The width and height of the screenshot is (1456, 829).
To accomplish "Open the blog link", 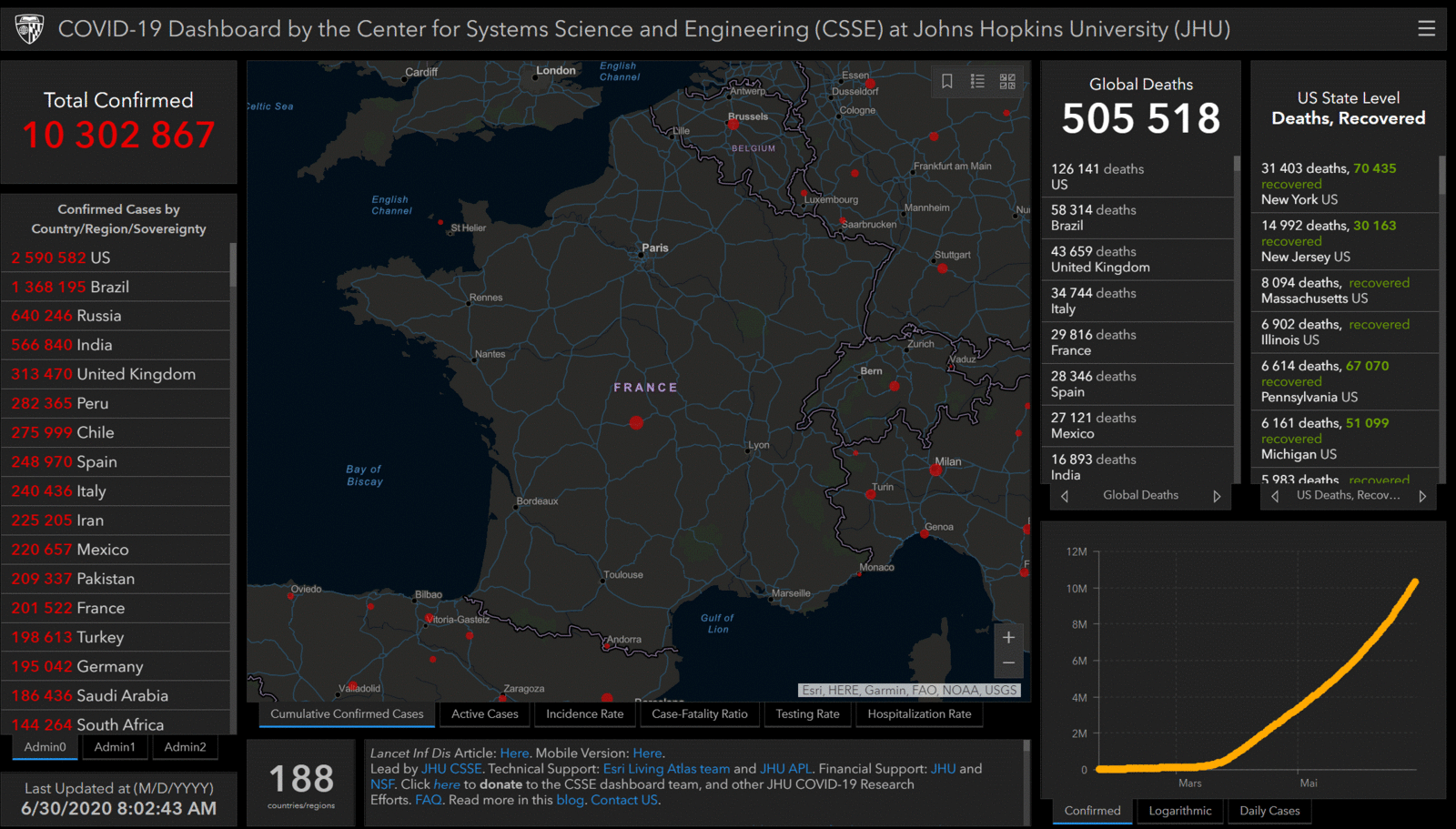I will coord(570,800).
